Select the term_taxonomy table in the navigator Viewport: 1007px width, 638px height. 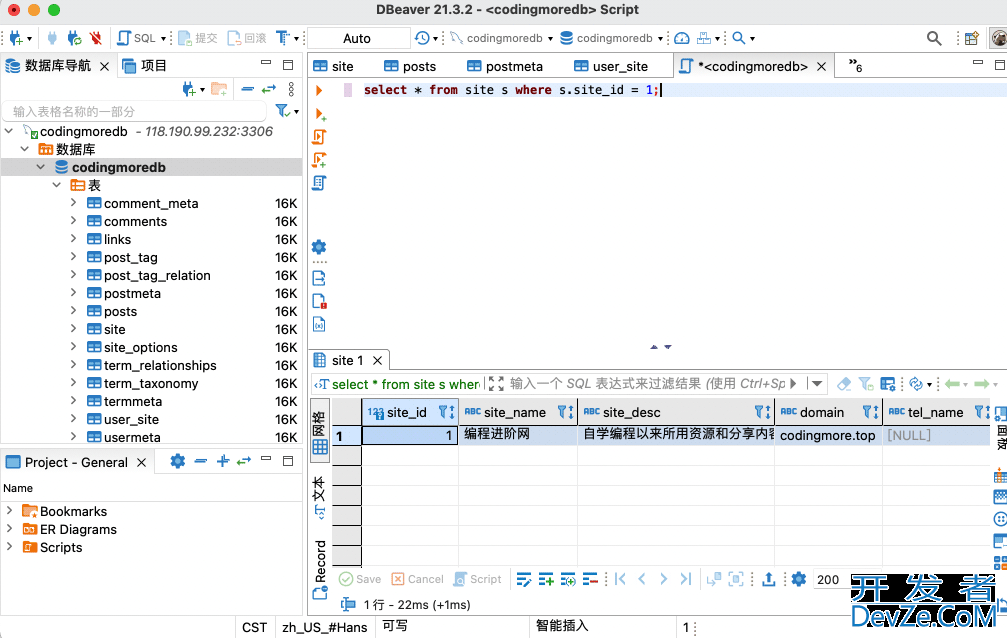click(x=151, y=383)
